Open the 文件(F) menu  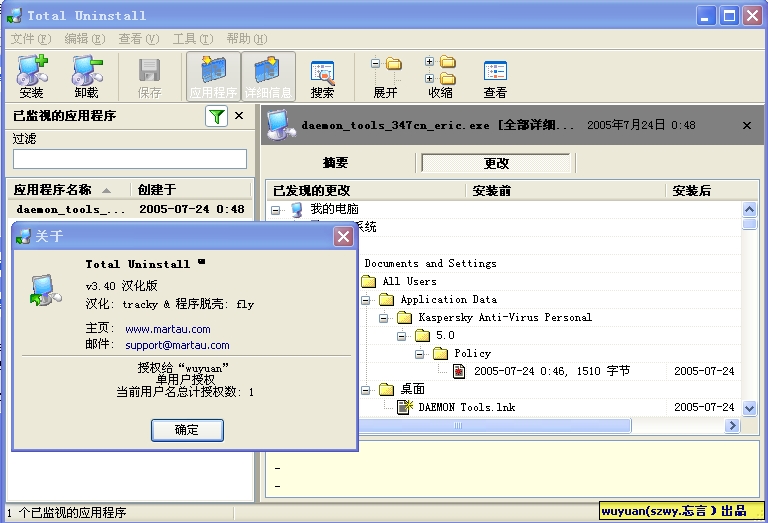(31, 39)
